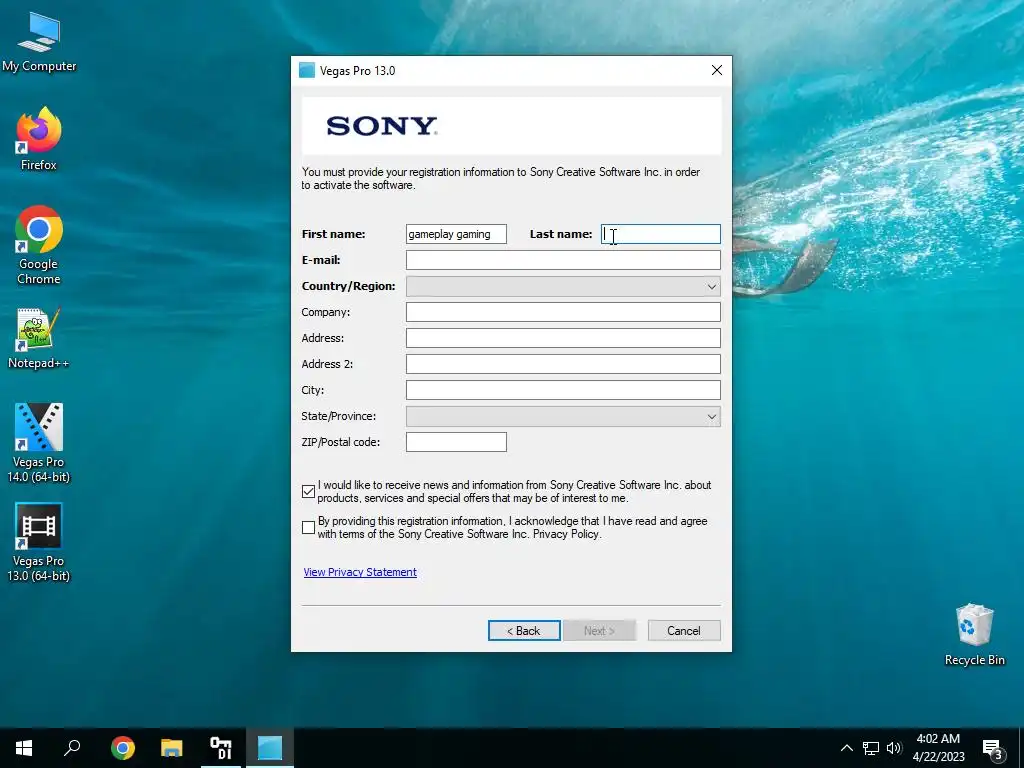This screenshot has height=768, width=1024.
Task: Click the Sony logo banner
Action: point(511,125)
